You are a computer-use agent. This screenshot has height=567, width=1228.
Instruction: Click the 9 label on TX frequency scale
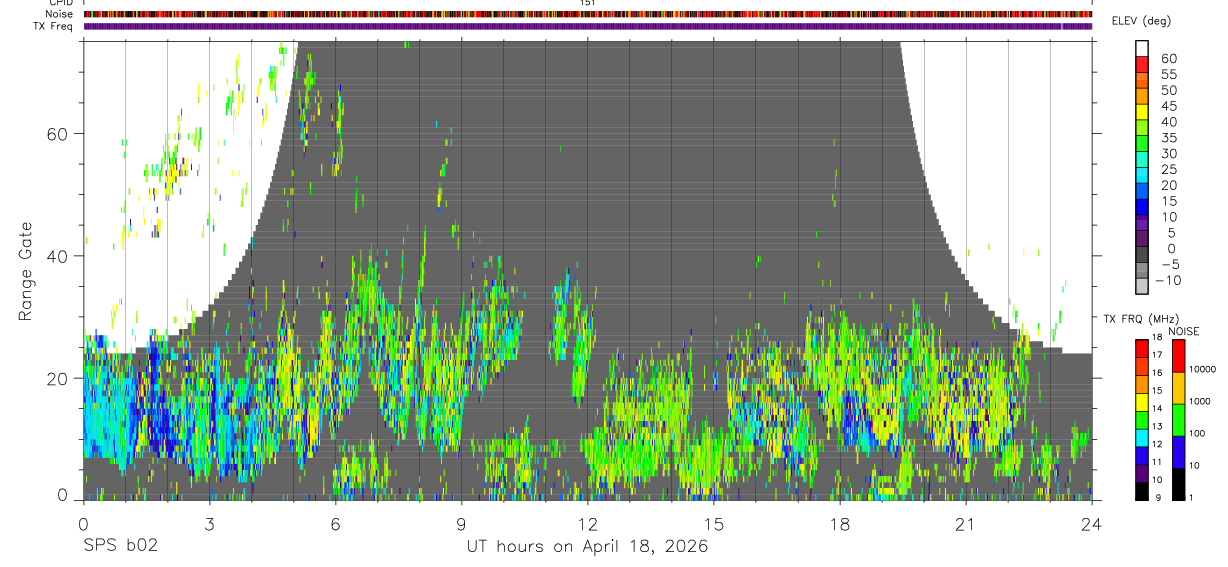point(1160,498)
